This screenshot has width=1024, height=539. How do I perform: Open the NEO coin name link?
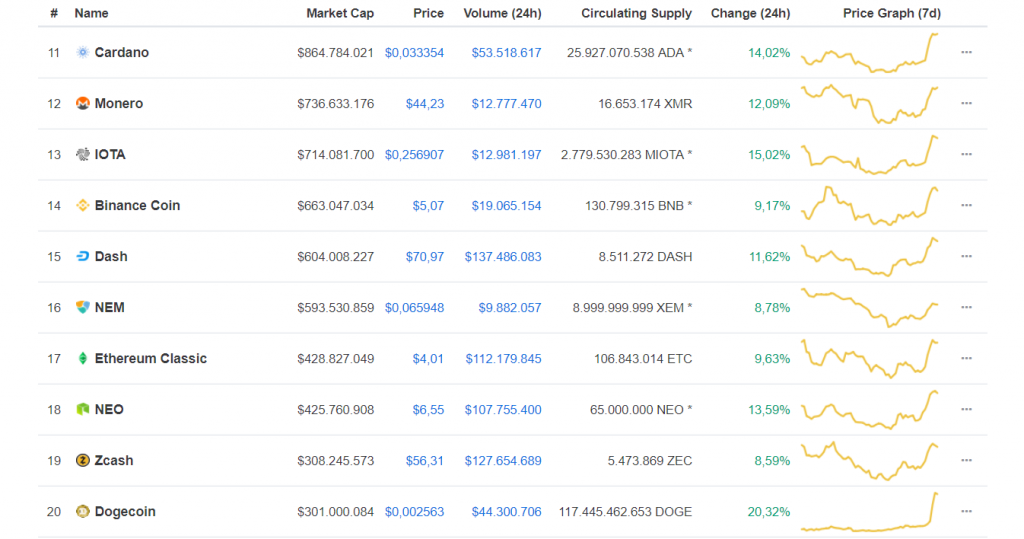pos(109,409)
